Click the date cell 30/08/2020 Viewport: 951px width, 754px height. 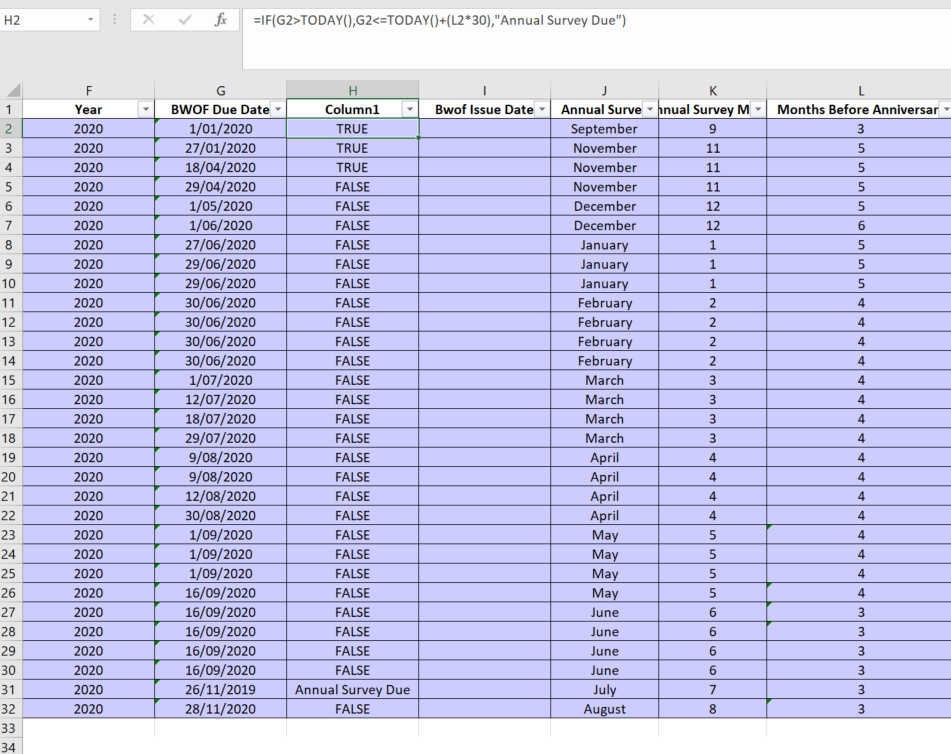point(221,515)
